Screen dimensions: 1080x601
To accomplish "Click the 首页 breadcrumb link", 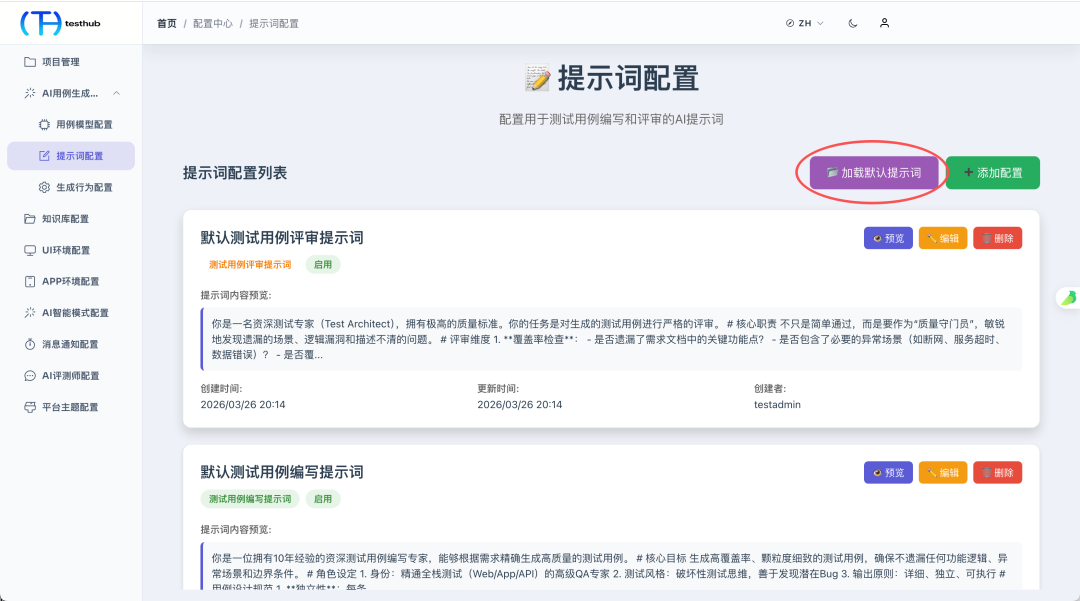I will pos(167,23).
